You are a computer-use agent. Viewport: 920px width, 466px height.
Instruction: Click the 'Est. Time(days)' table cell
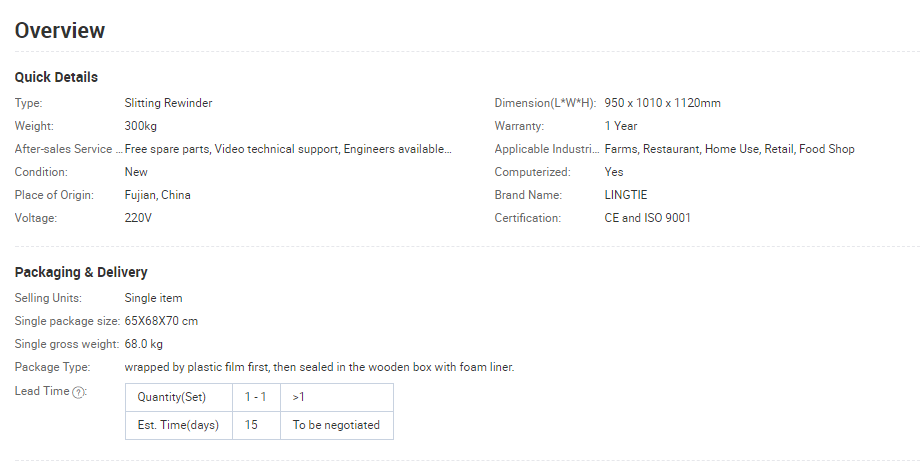178,425
